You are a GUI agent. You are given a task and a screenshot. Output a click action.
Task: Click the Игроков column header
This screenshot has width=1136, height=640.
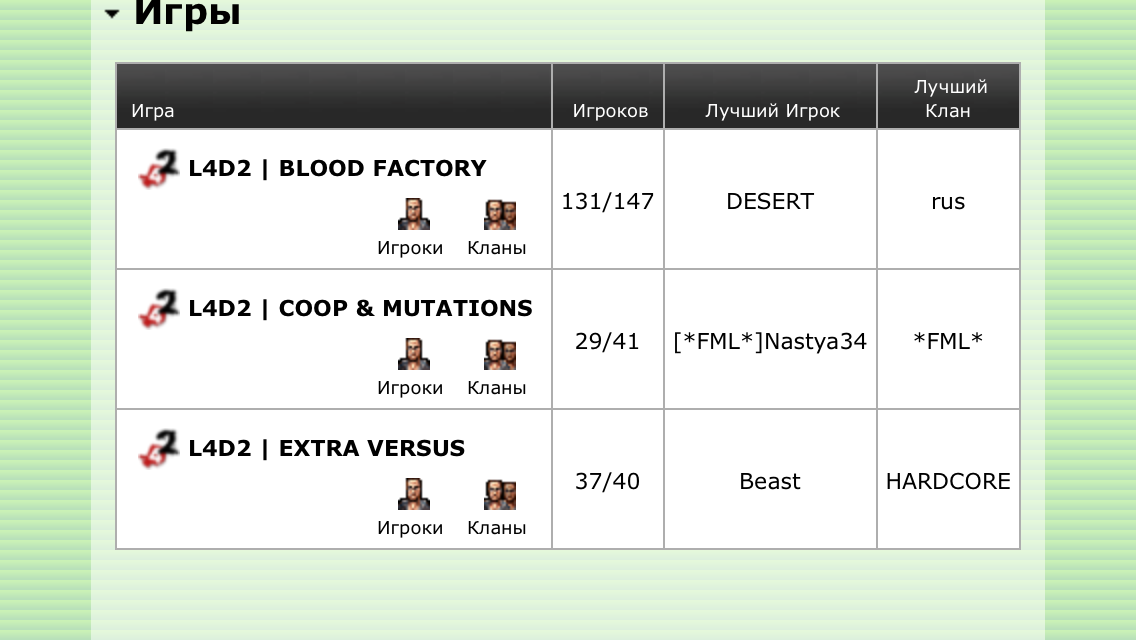tap(610, 110)
